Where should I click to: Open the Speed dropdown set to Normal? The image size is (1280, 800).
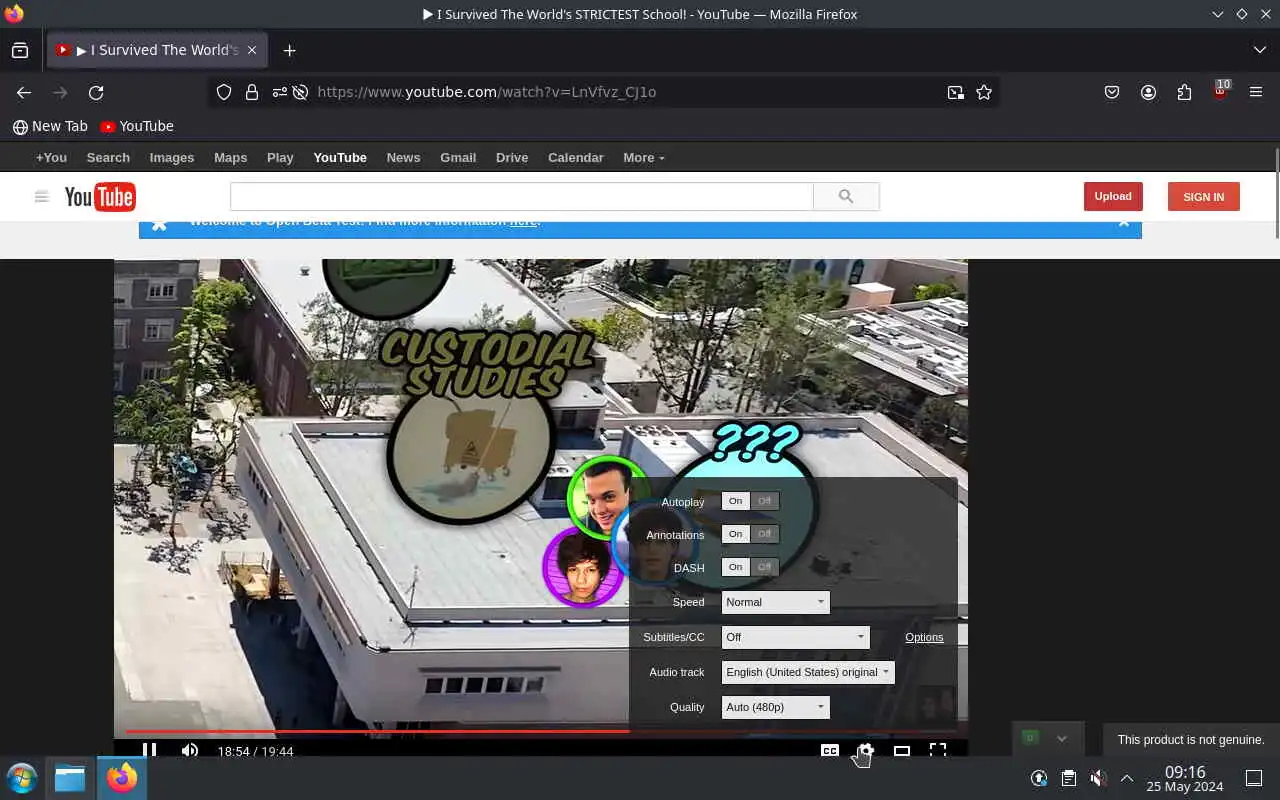[776, 602]
